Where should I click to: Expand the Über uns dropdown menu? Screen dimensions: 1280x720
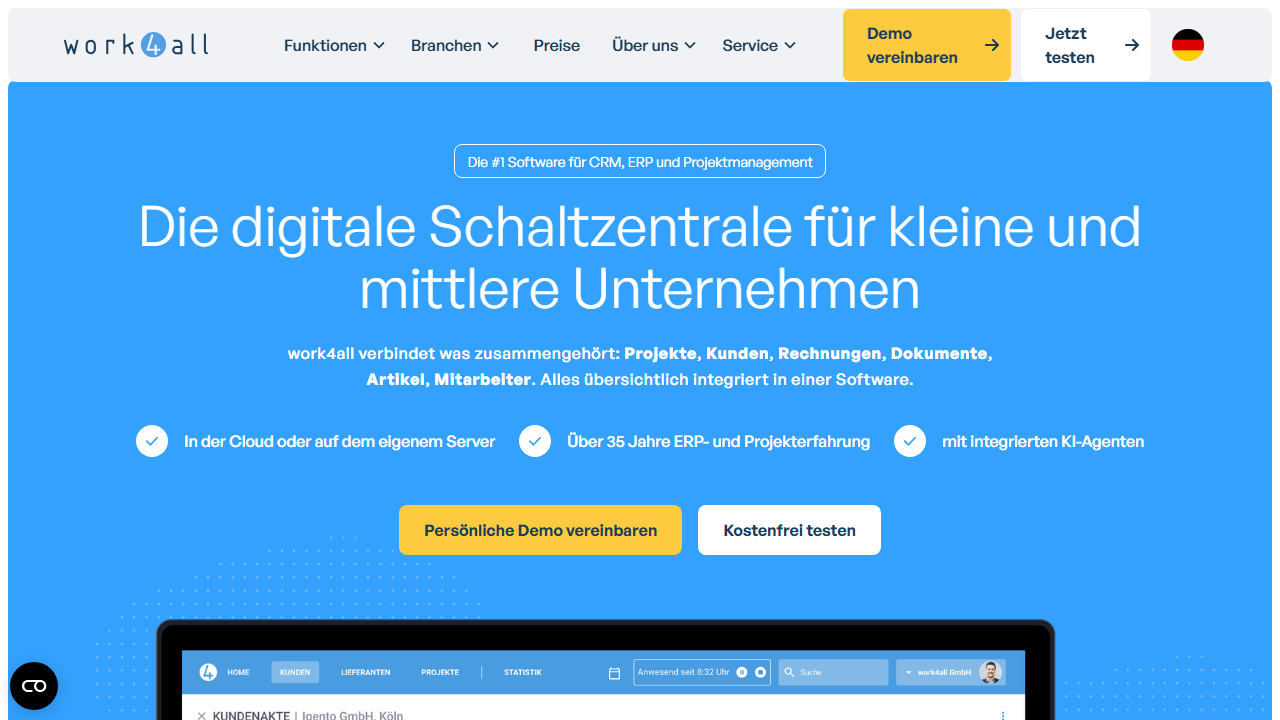click(x=654, y=45)
